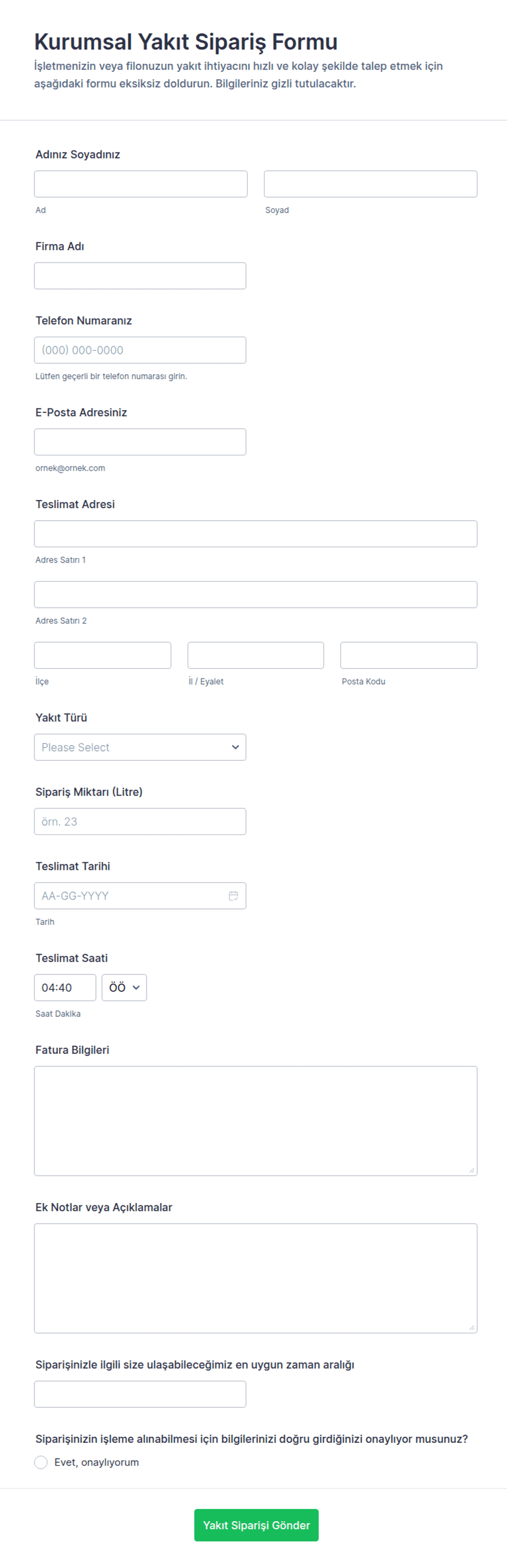Open the Yakıt Türü dropdown
Screen dimensions: 507x1568
140,747
